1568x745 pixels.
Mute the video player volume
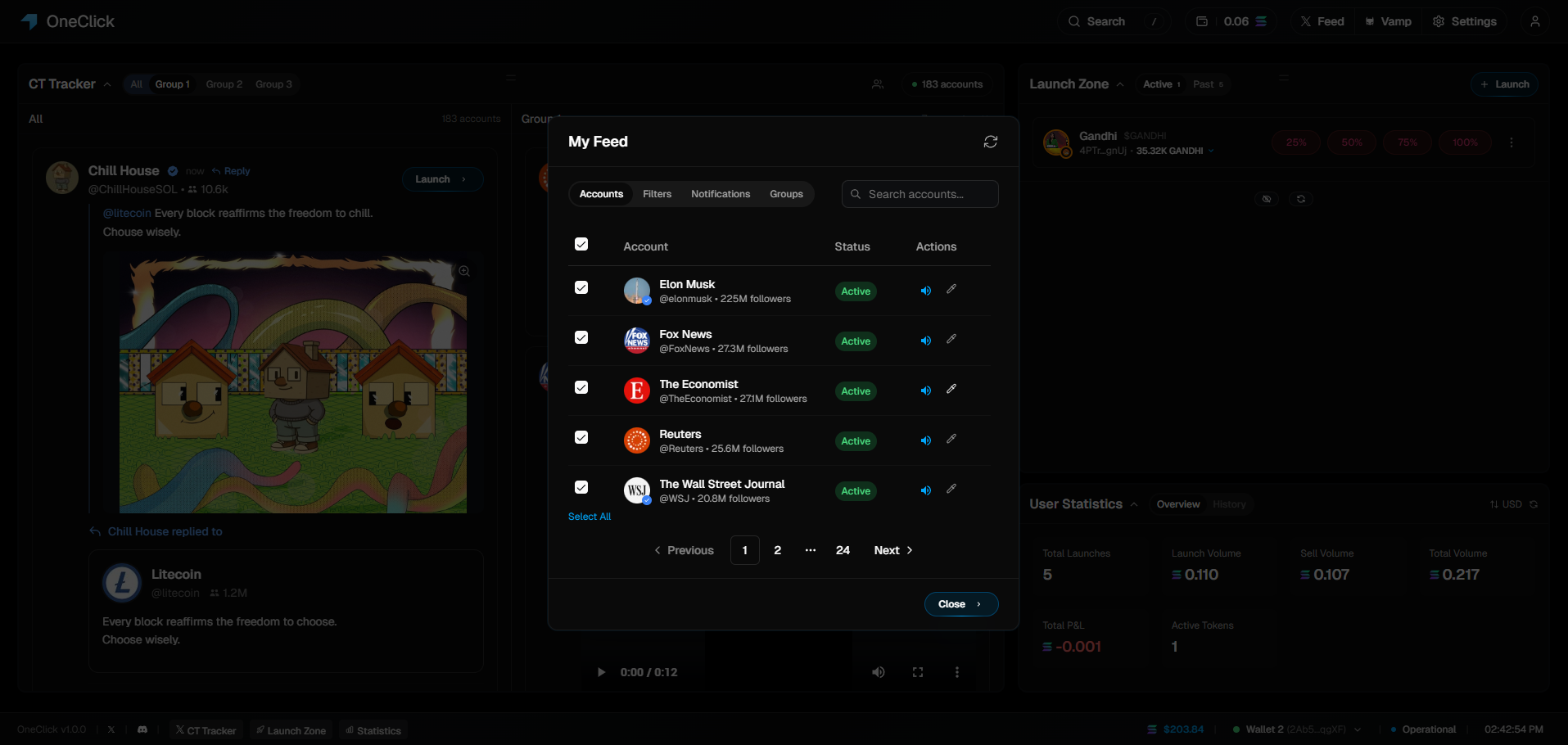879,672
